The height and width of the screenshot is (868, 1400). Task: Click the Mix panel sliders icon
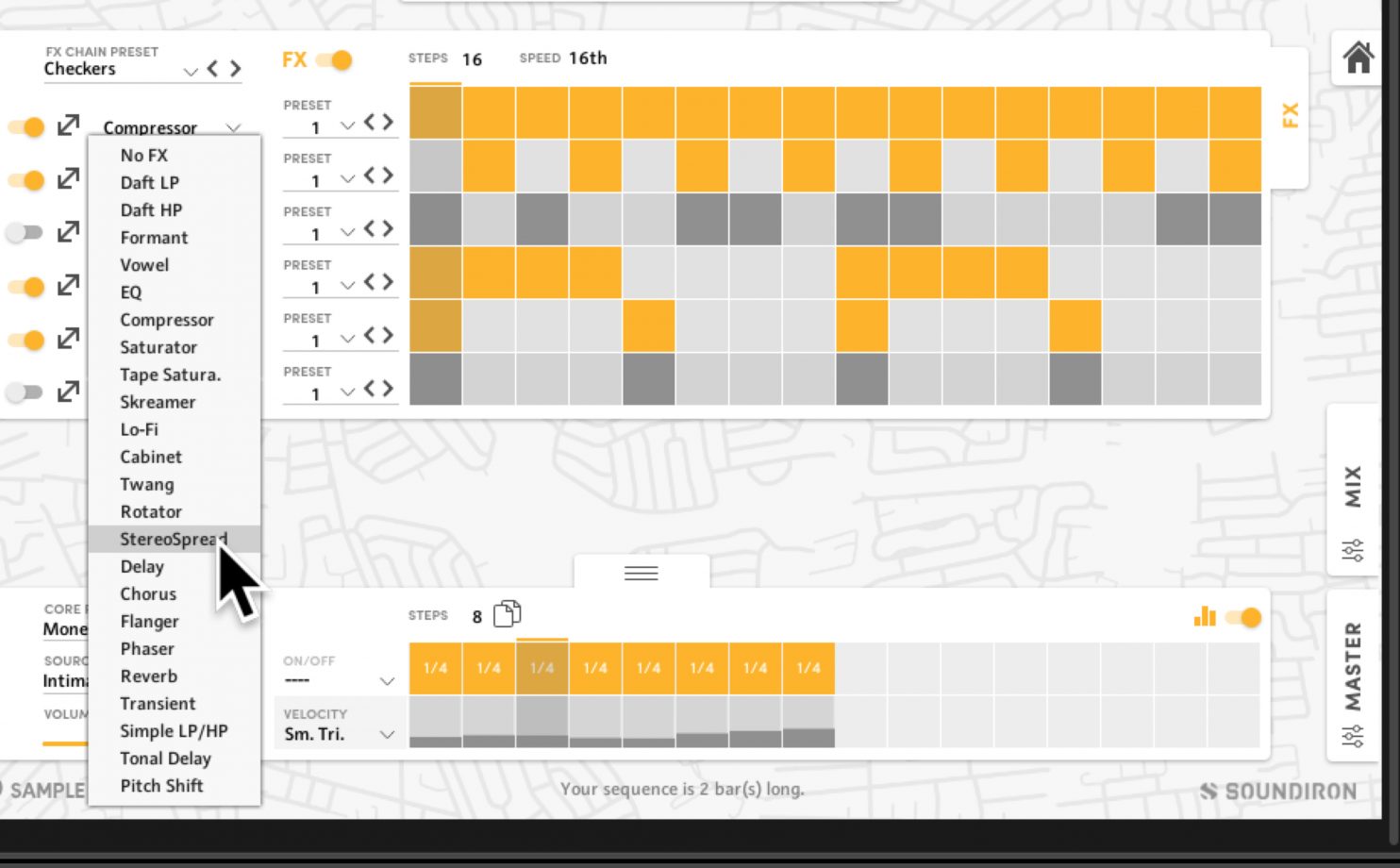[x=1353, y=550]
